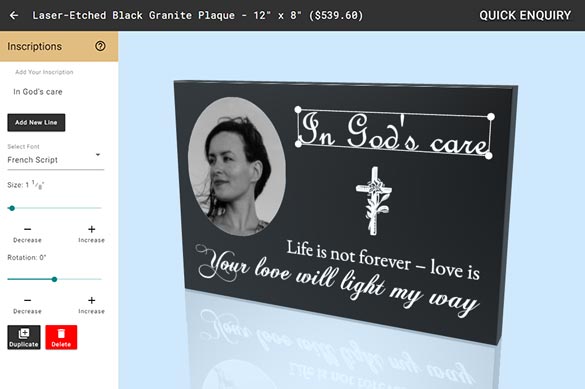The width and height of the screenshot is (585, 389).
Task: Decrease size with the minus icon
Action: [x=27, y=229]
